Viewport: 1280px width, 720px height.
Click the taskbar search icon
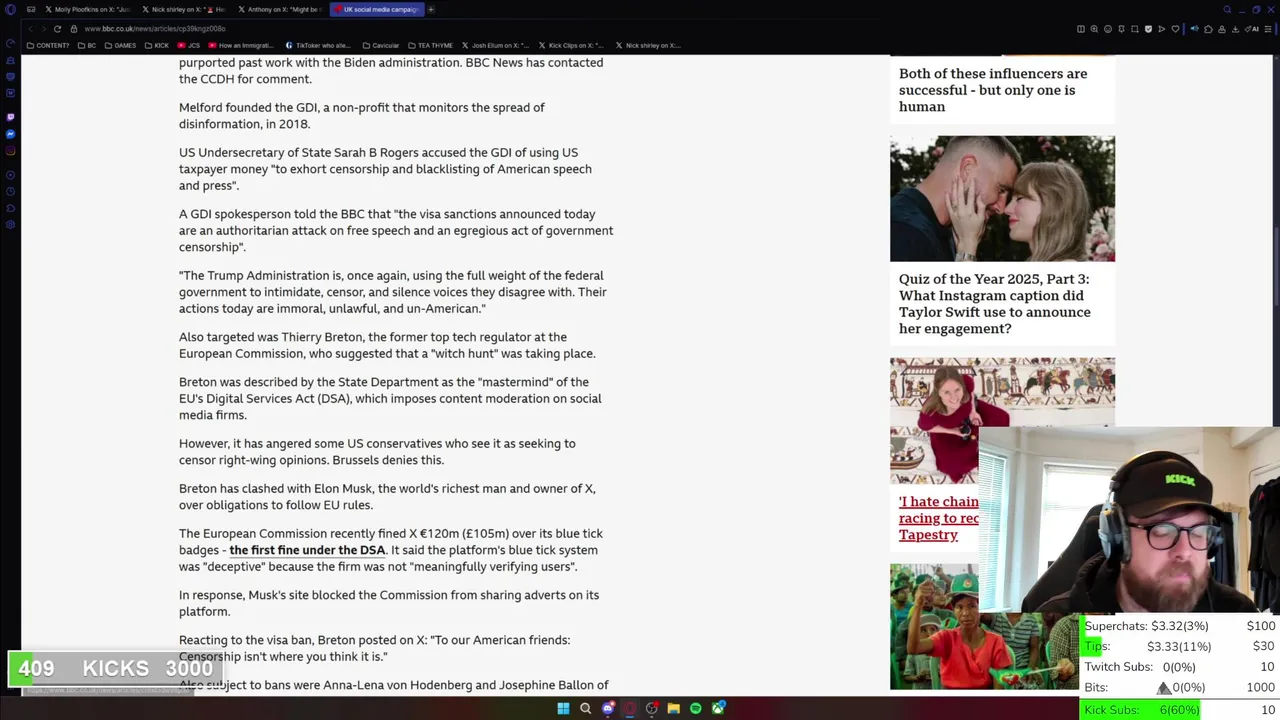585,708
